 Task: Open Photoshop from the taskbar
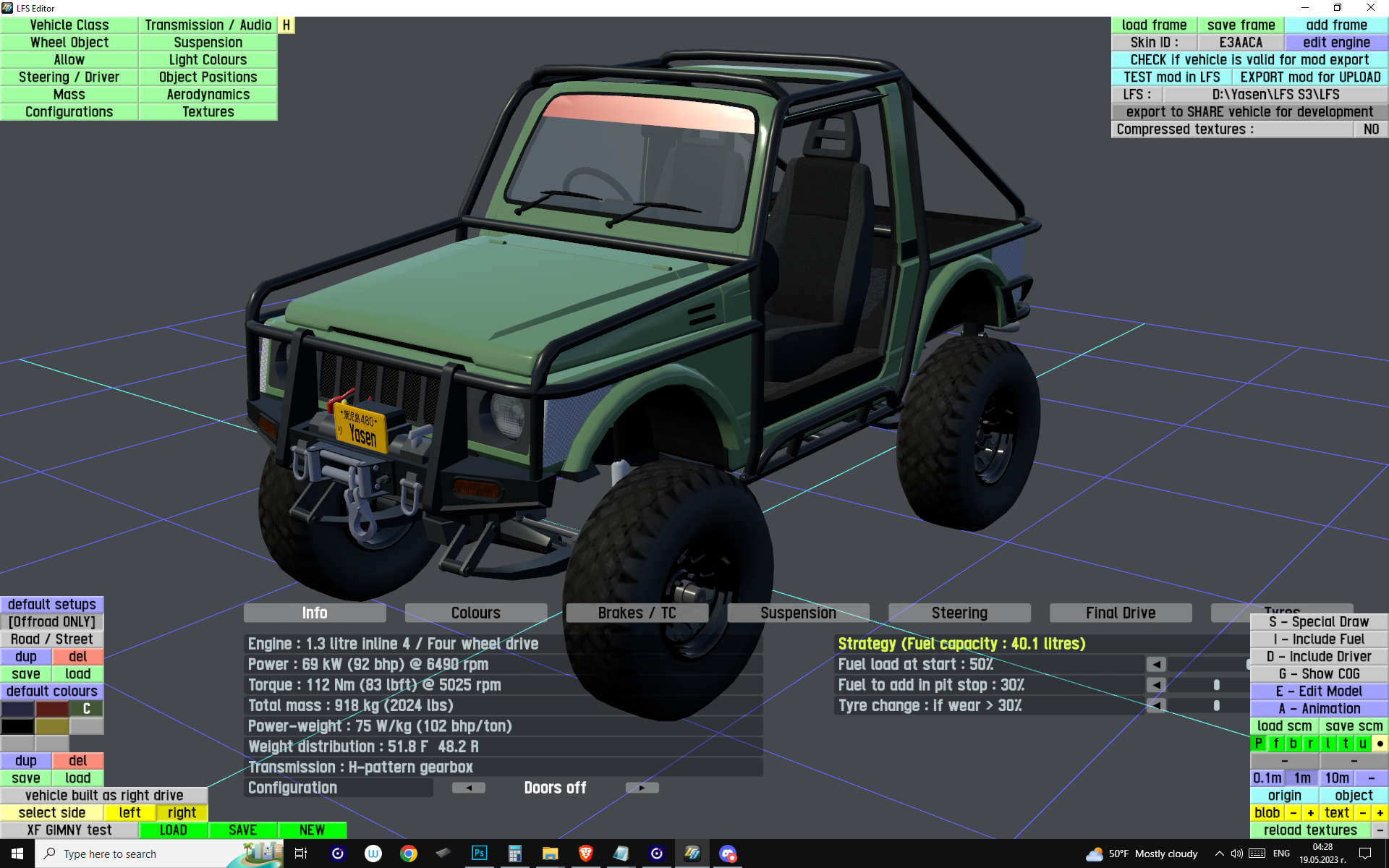click(x=479, y=854)
